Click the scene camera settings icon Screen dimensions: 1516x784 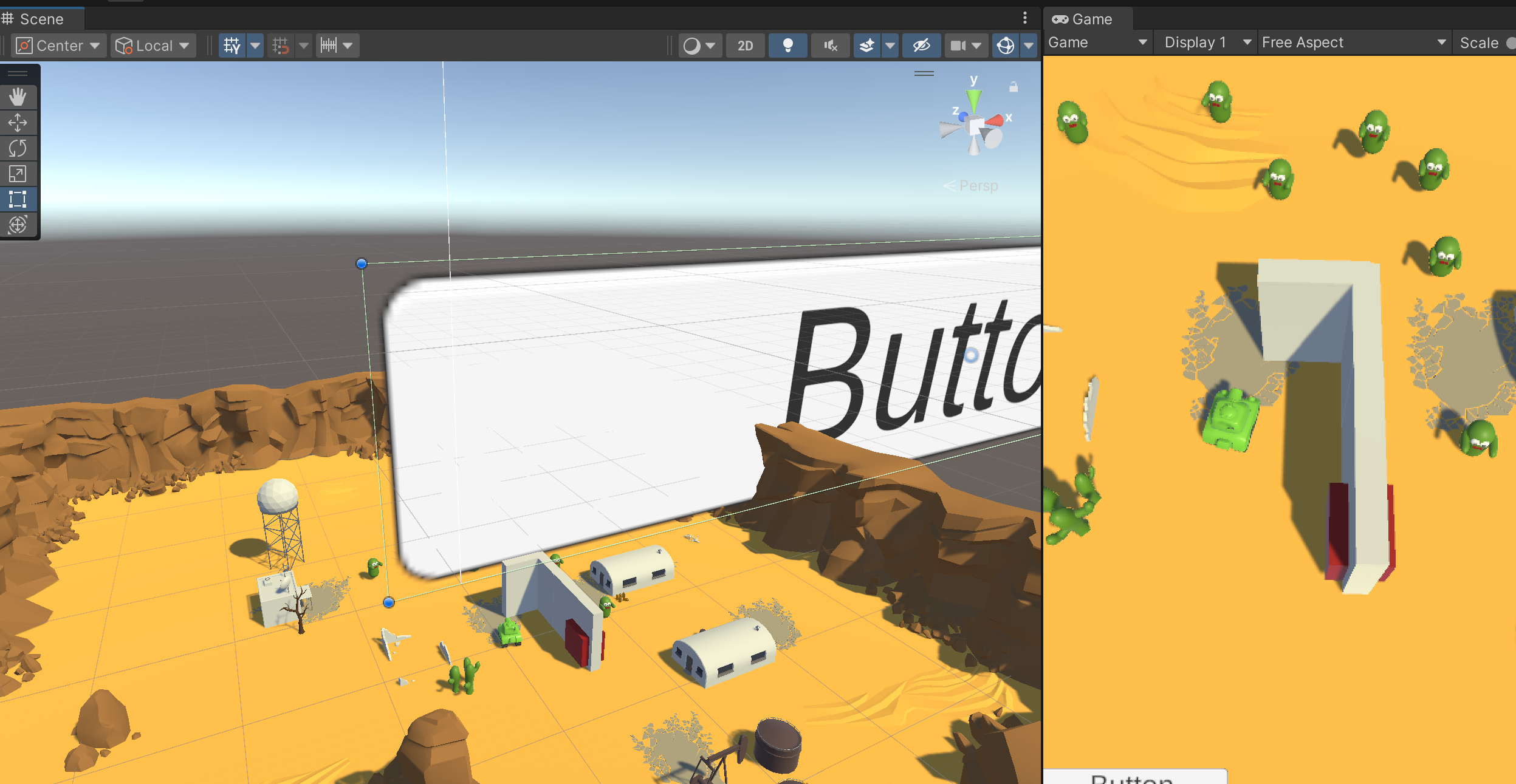pos(958,46)
